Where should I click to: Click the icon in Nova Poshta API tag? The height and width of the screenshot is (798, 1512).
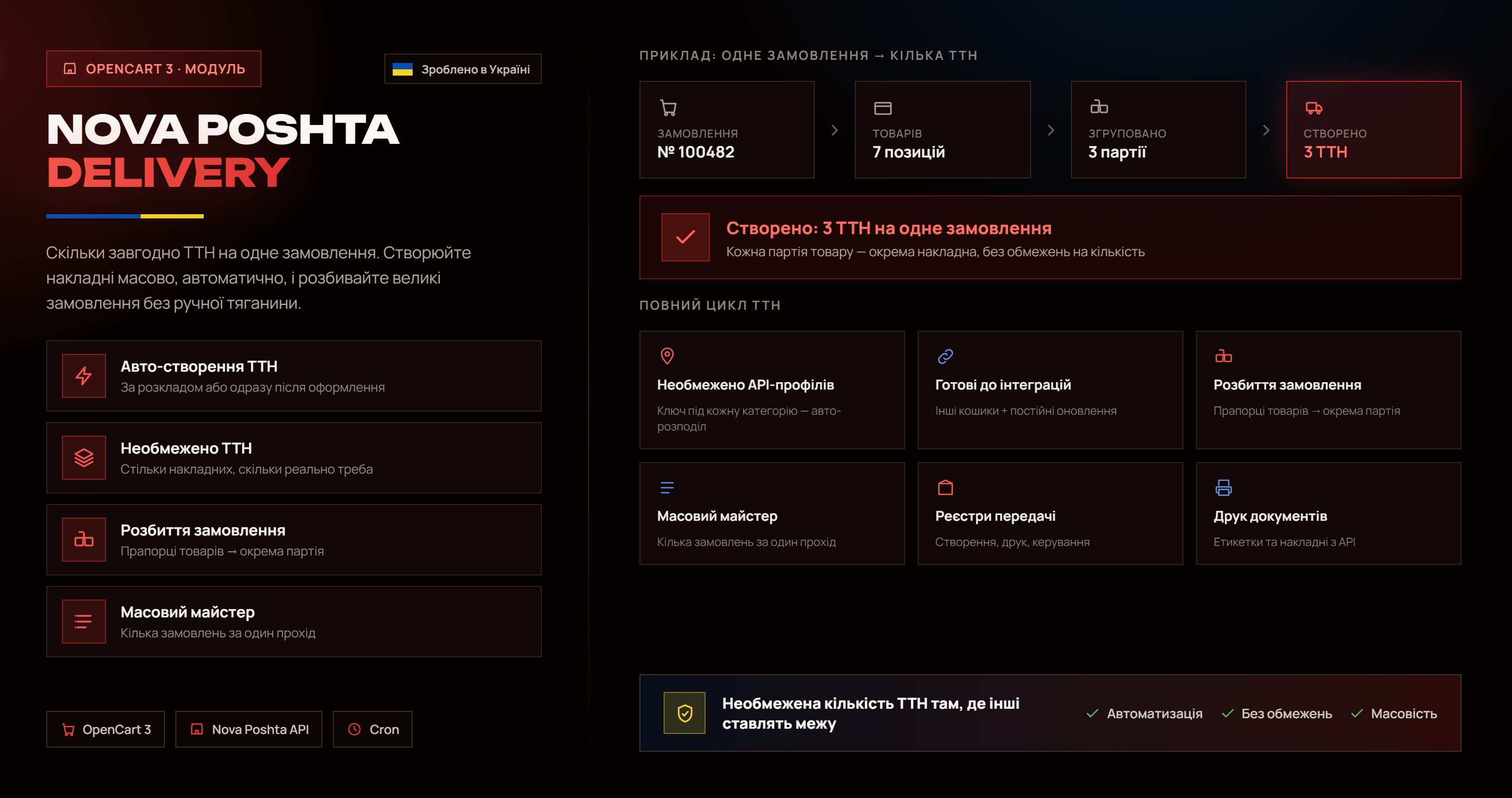point(197,729)
